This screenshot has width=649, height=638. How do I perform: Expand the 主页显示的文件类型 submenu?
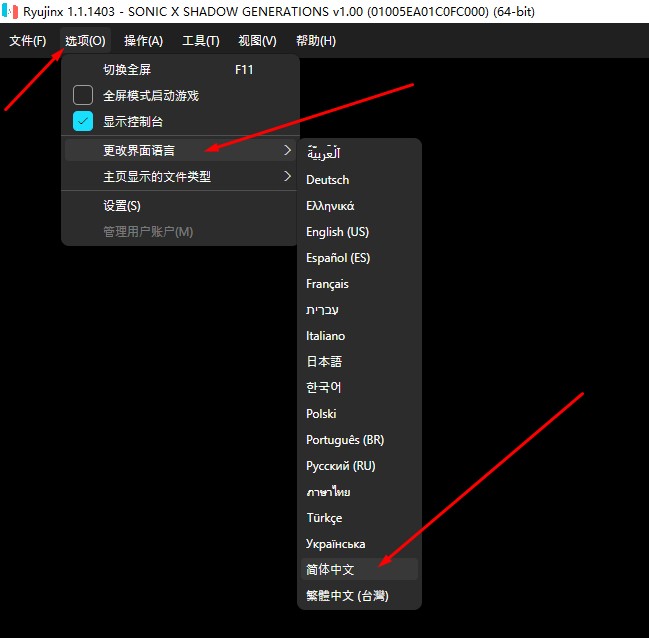[180, 177]
